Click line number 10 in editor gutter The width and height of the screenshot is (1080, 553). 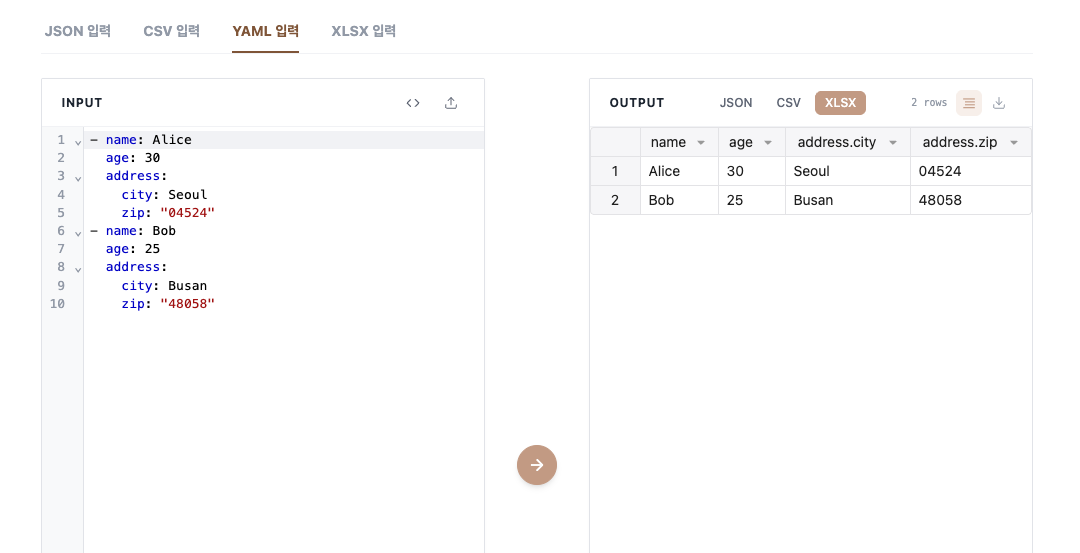[57, 304]
